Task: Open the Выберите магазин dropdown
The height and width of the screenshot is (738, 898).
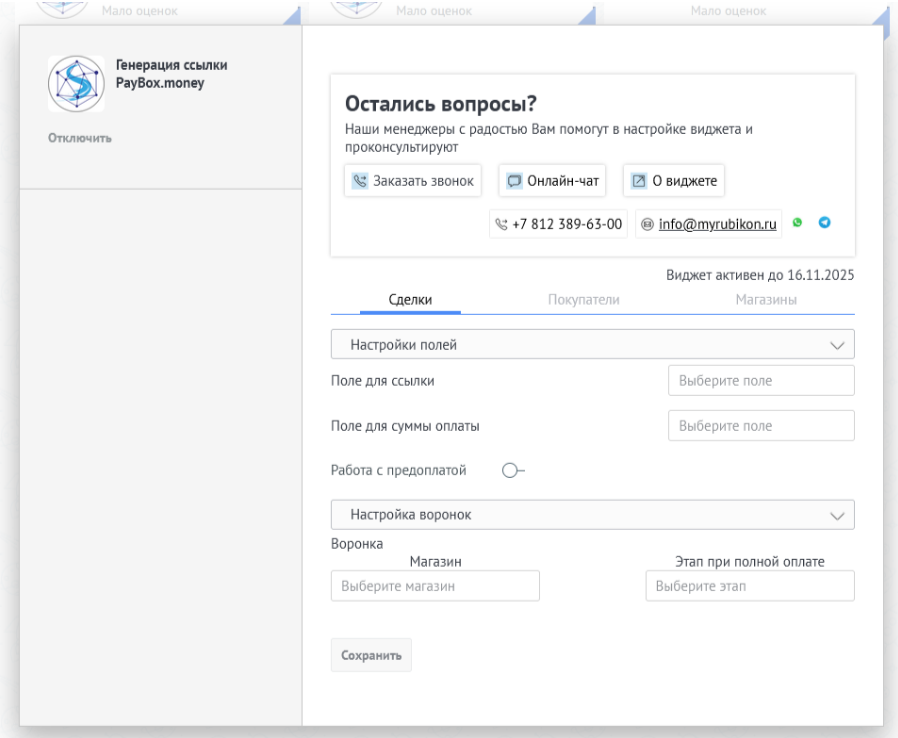Action: point(435,586)
